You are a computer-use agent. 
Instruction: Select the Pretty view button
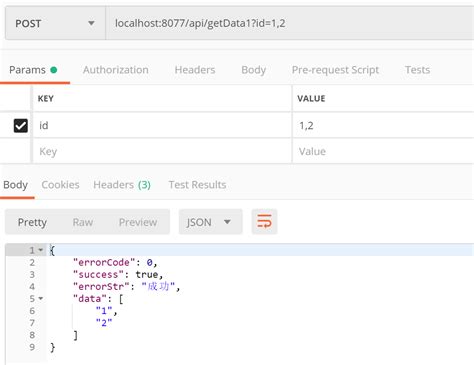pos(32,222)
